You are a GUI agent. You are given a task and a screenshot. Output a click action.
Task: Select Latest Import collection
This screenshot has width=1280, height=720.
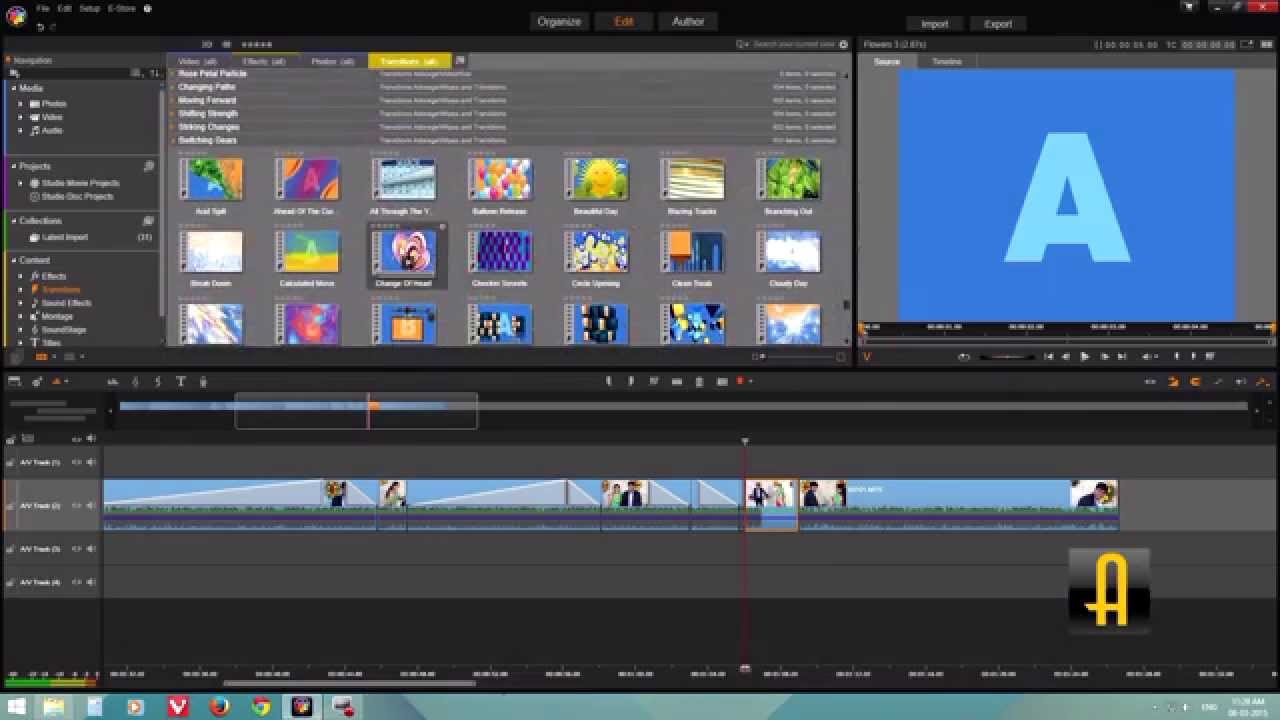click(64, 237)
